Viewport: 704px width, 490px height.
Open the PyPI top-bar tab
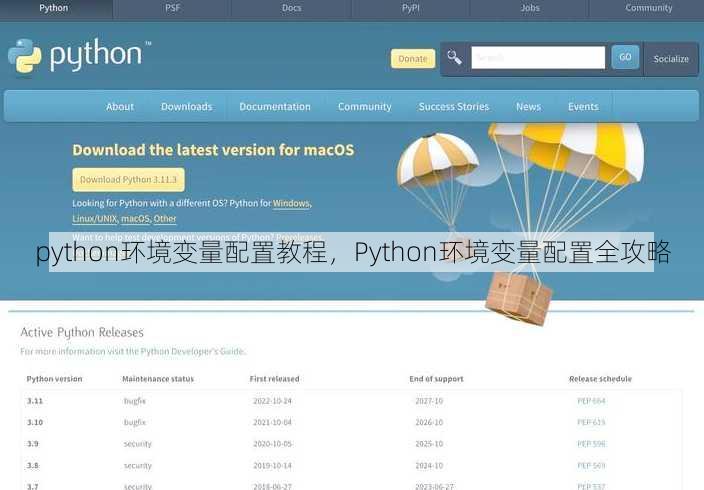point(411,8)
